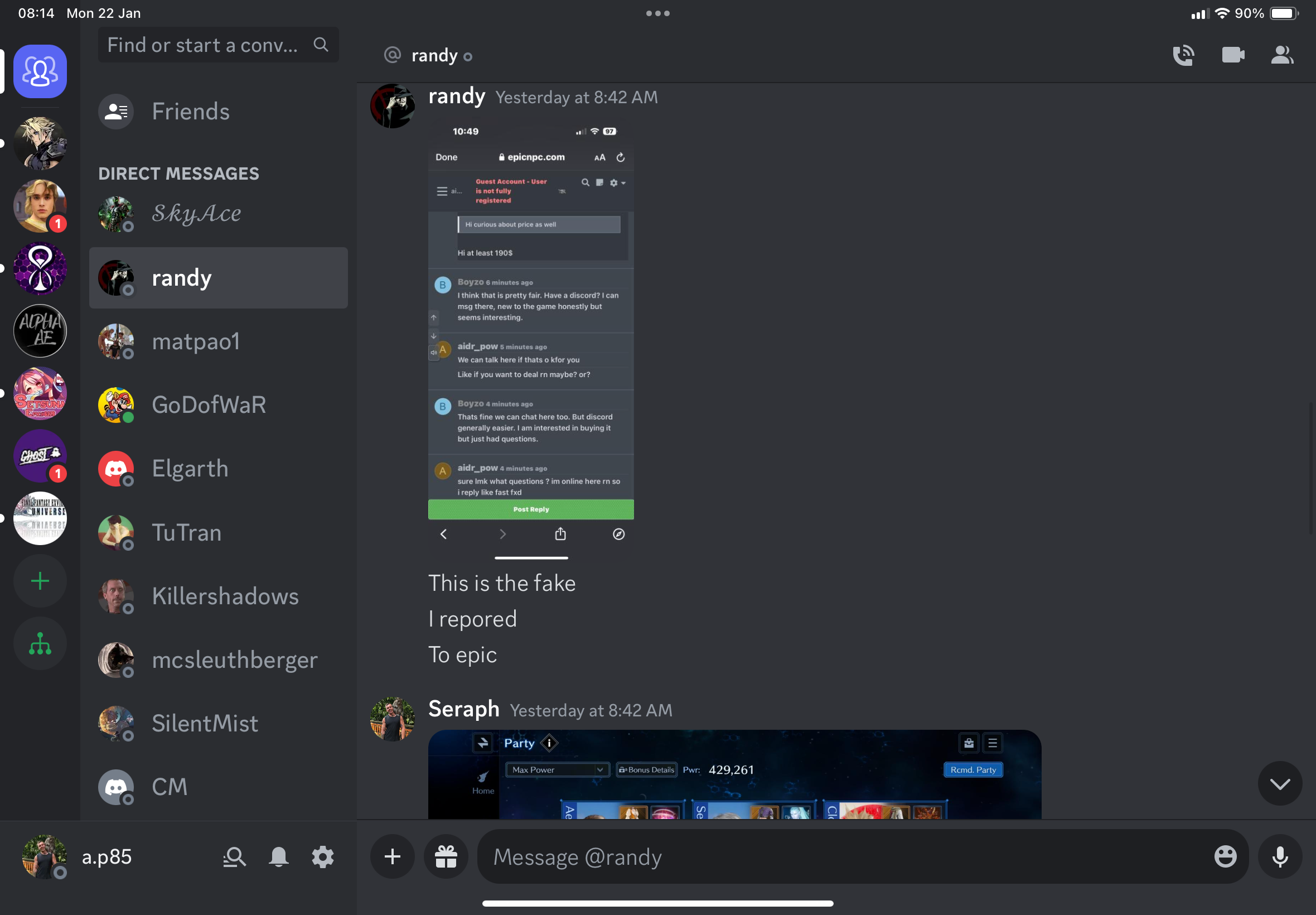The image size is (1316, 915).
Task: Open the Alpha AE server
Action: coord(40,331)
